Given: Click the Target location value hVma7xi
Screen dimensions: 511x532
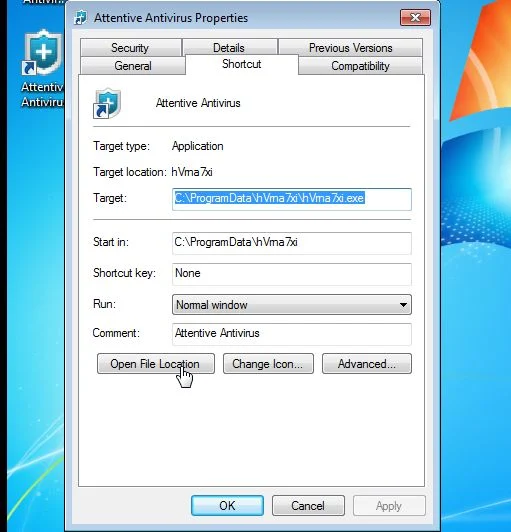Looking at the screenshot, I should tap(192, 172).
